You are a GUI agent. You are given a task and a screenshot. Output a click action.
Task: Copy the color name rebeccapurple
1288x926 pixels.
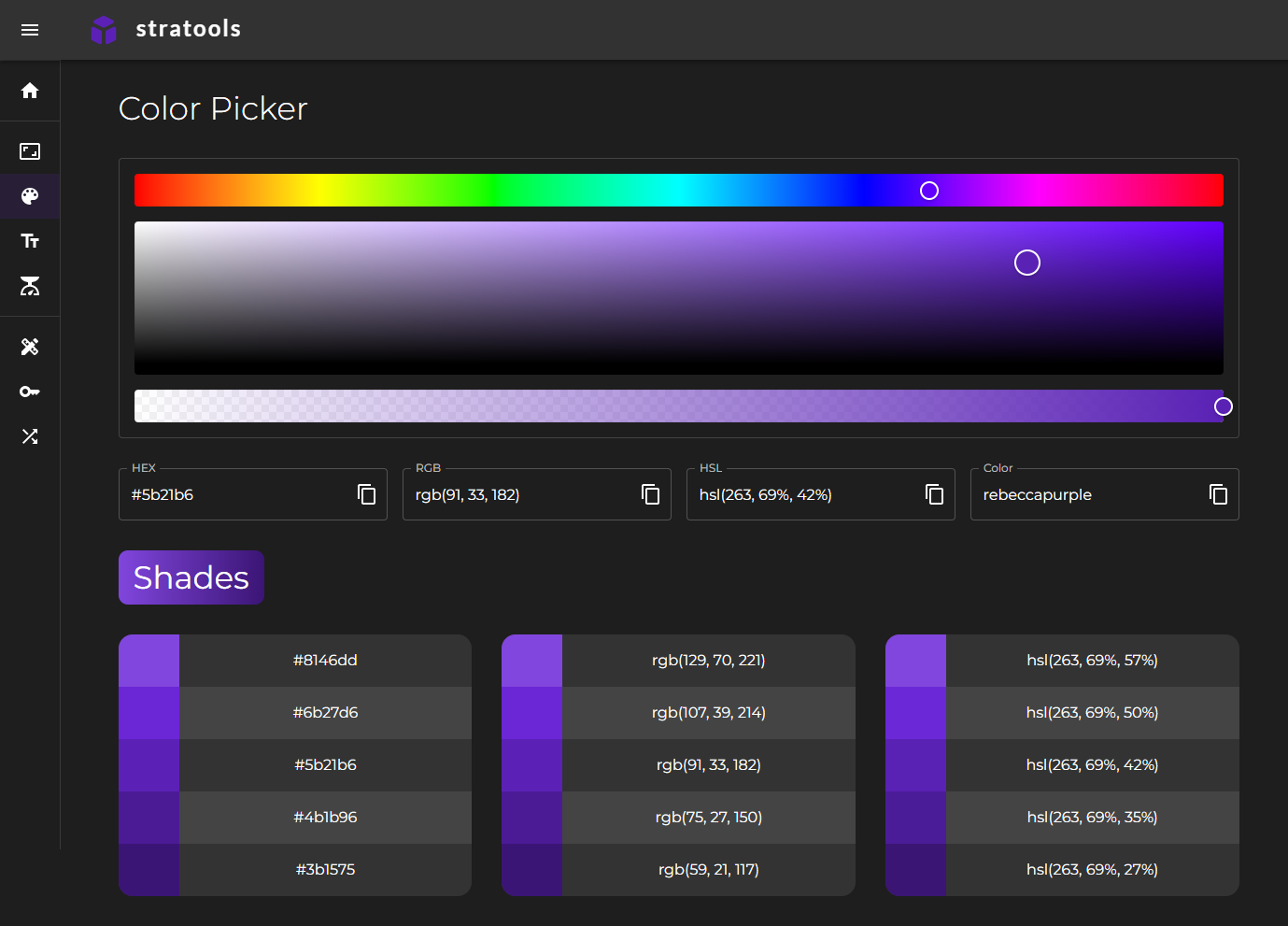click(1219, 494)
